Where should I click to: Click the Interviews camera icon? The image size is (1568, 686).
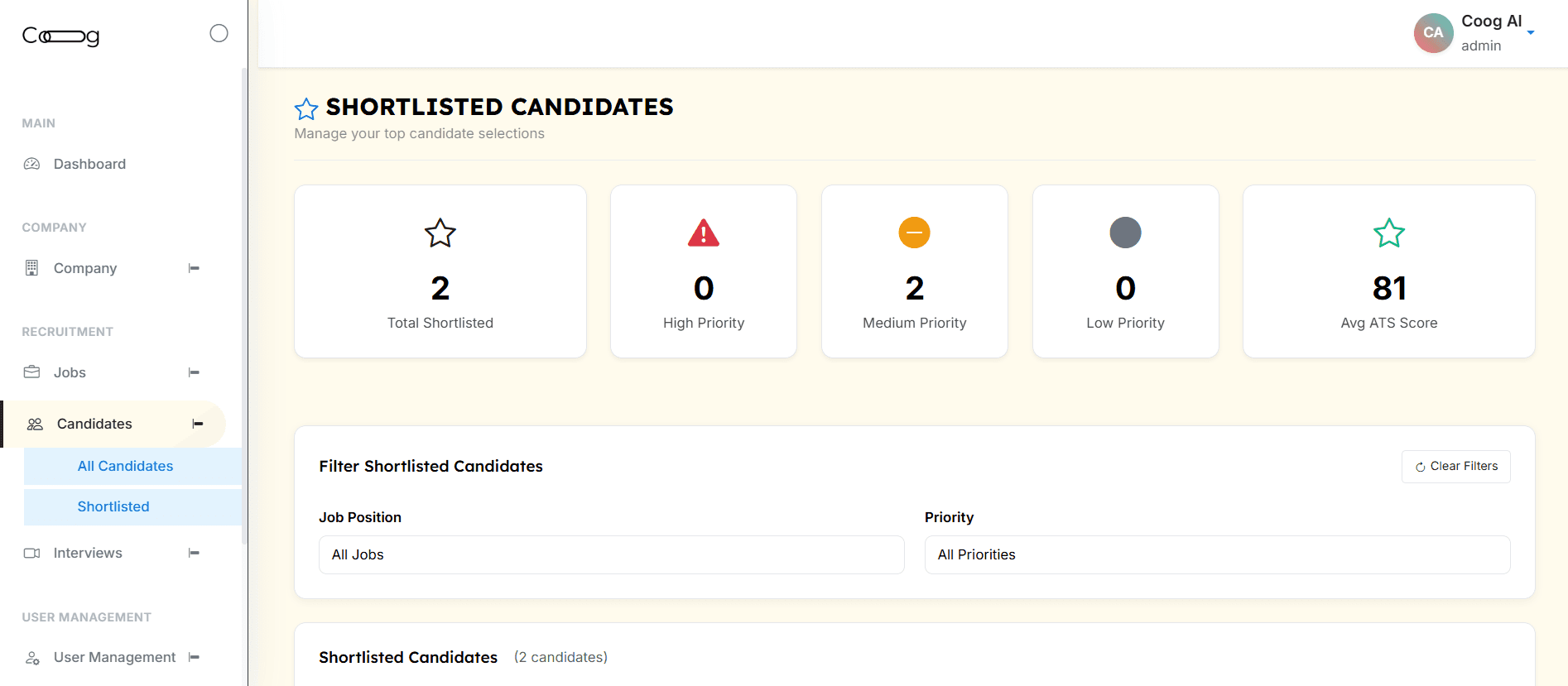(x=32, y=553)
